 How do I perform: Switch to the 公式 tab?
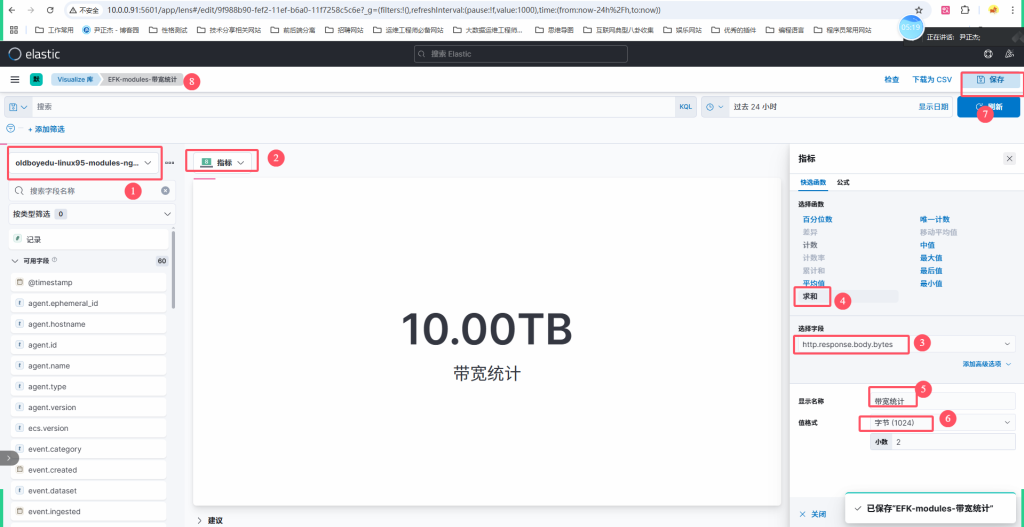[x=843, y=182]
